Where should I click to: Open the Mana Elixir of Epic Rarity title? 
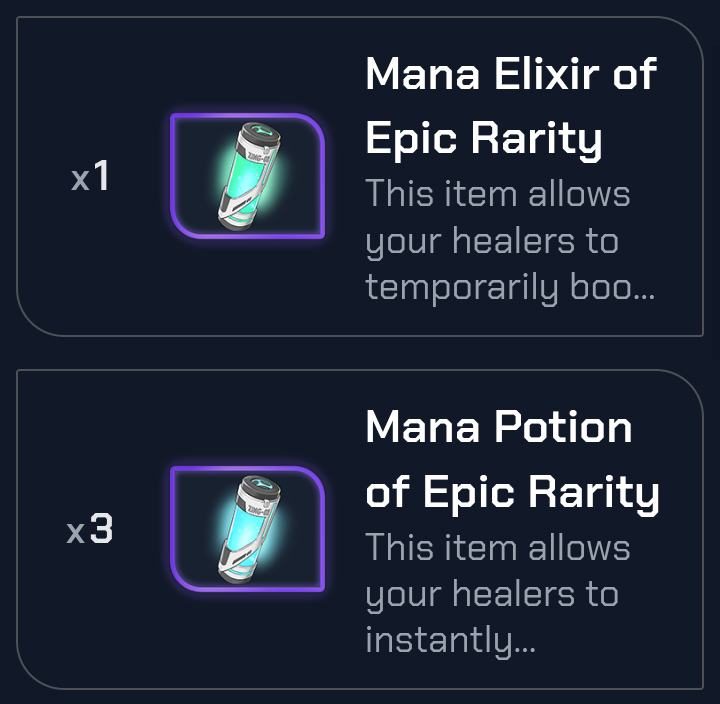(x=510, y=106)
